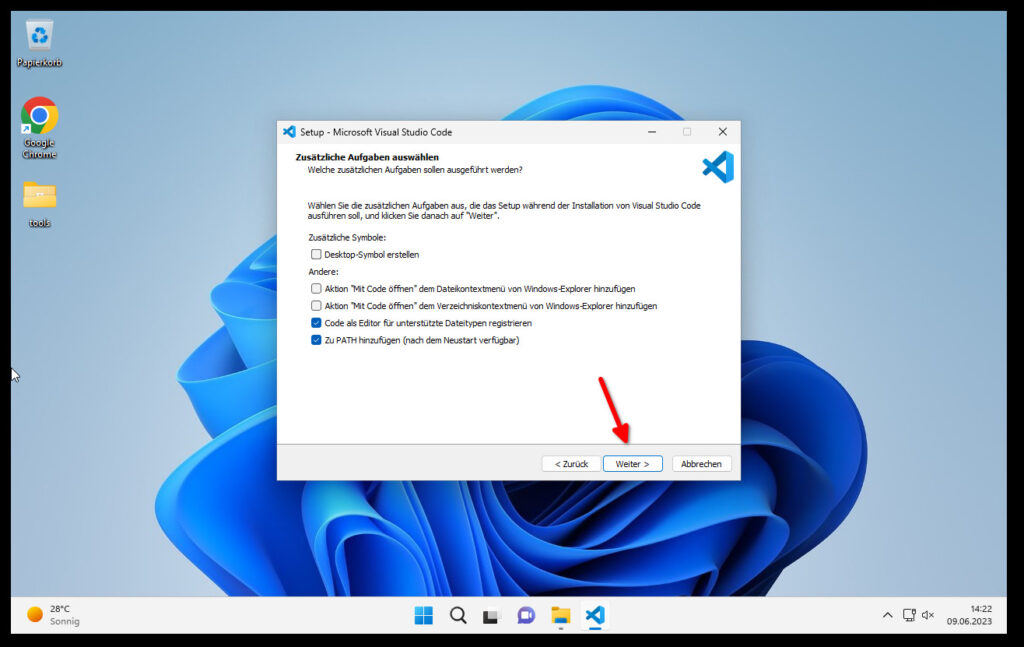Click the VS Code logo in setup title bar
Viewport: 1024px width, 647px height.
[x=289, y=132]
